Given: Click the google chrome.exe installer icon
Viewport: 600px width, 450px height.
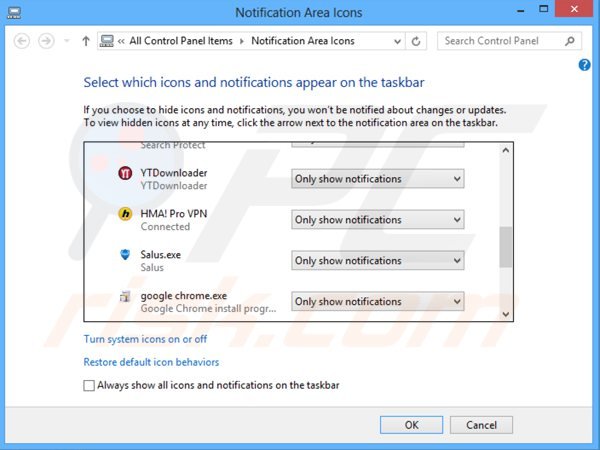Looking at the screenshot, I should pos(125,296).
